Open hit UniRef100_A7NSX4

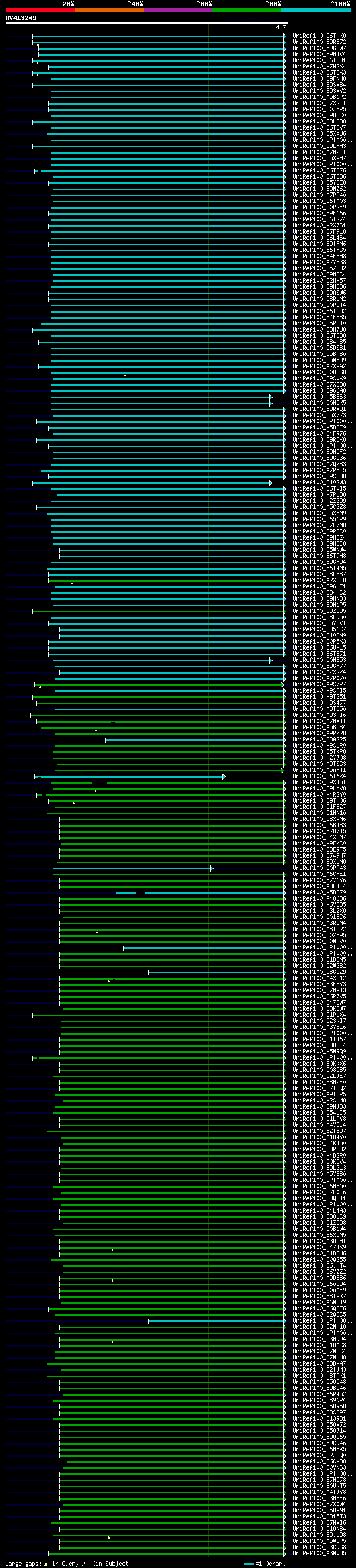pyautogui.click(x=319, y=66)
